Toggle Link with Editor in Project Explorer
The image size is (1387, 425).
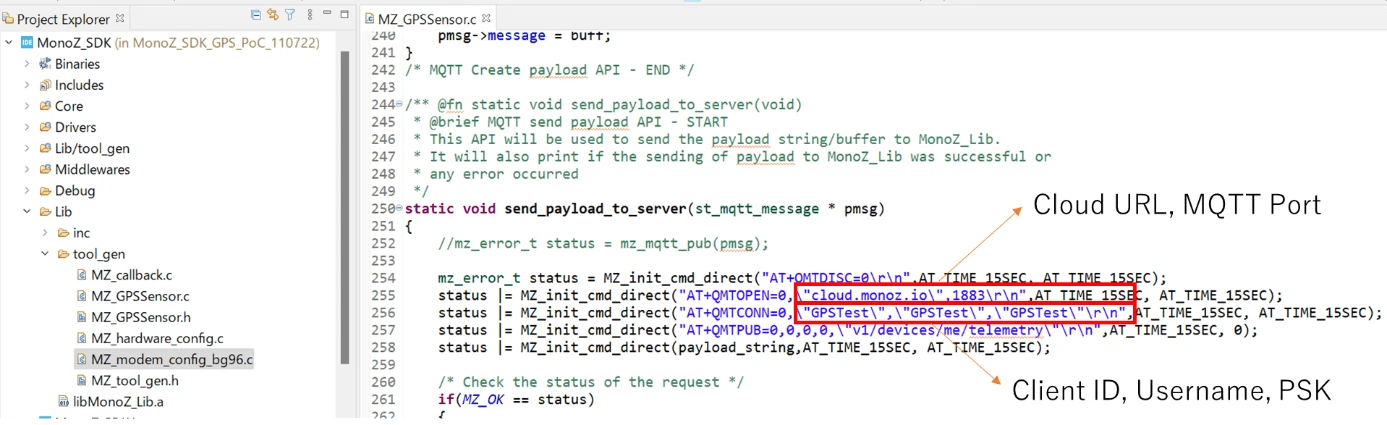point(272,15)
